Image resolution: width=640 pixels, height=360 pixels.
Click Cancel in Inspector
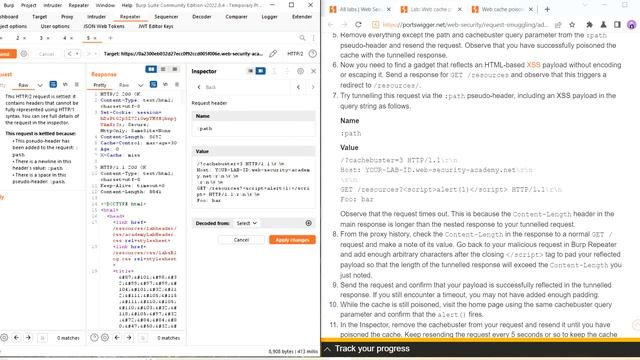click(241, 240)
